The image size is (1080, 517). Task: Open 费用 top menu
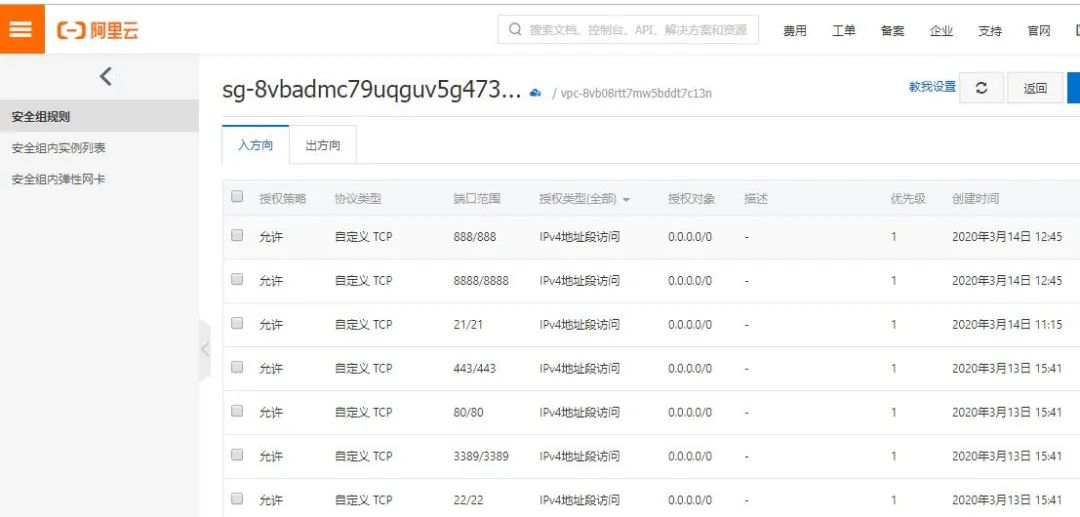point(795,30)
